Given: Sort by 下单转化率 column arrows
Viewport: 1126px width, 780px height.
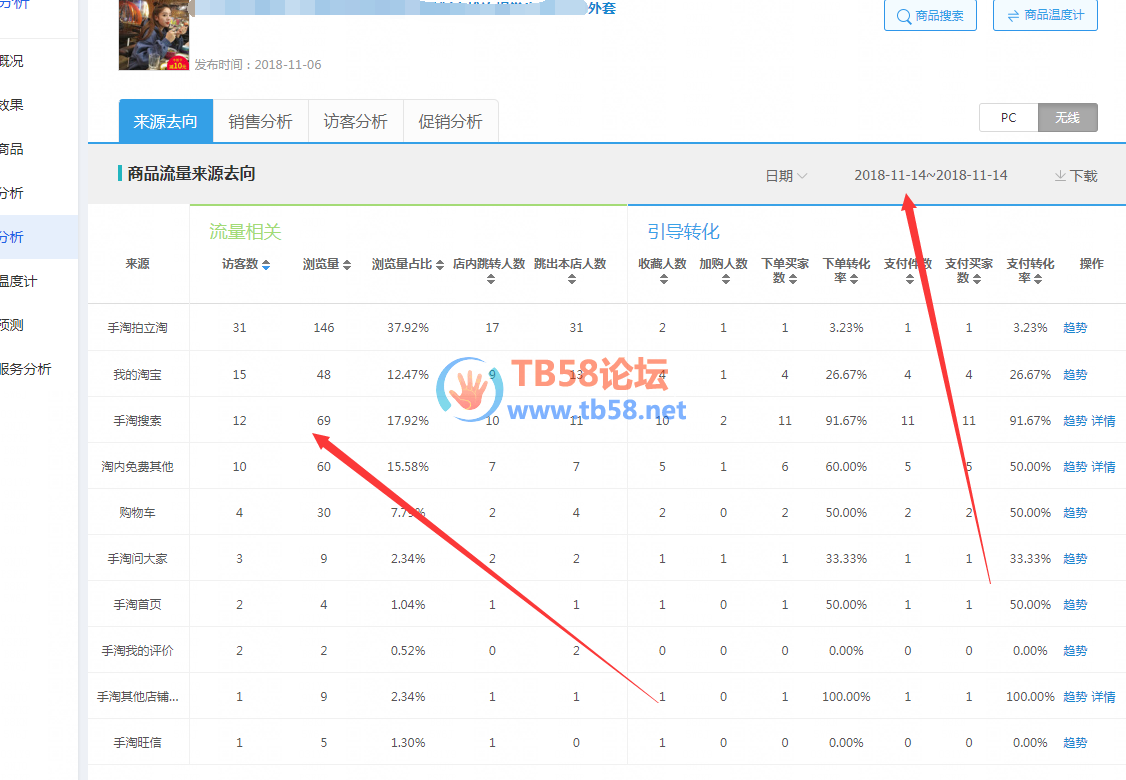Looking at the screenshot, I should point(854,279).
